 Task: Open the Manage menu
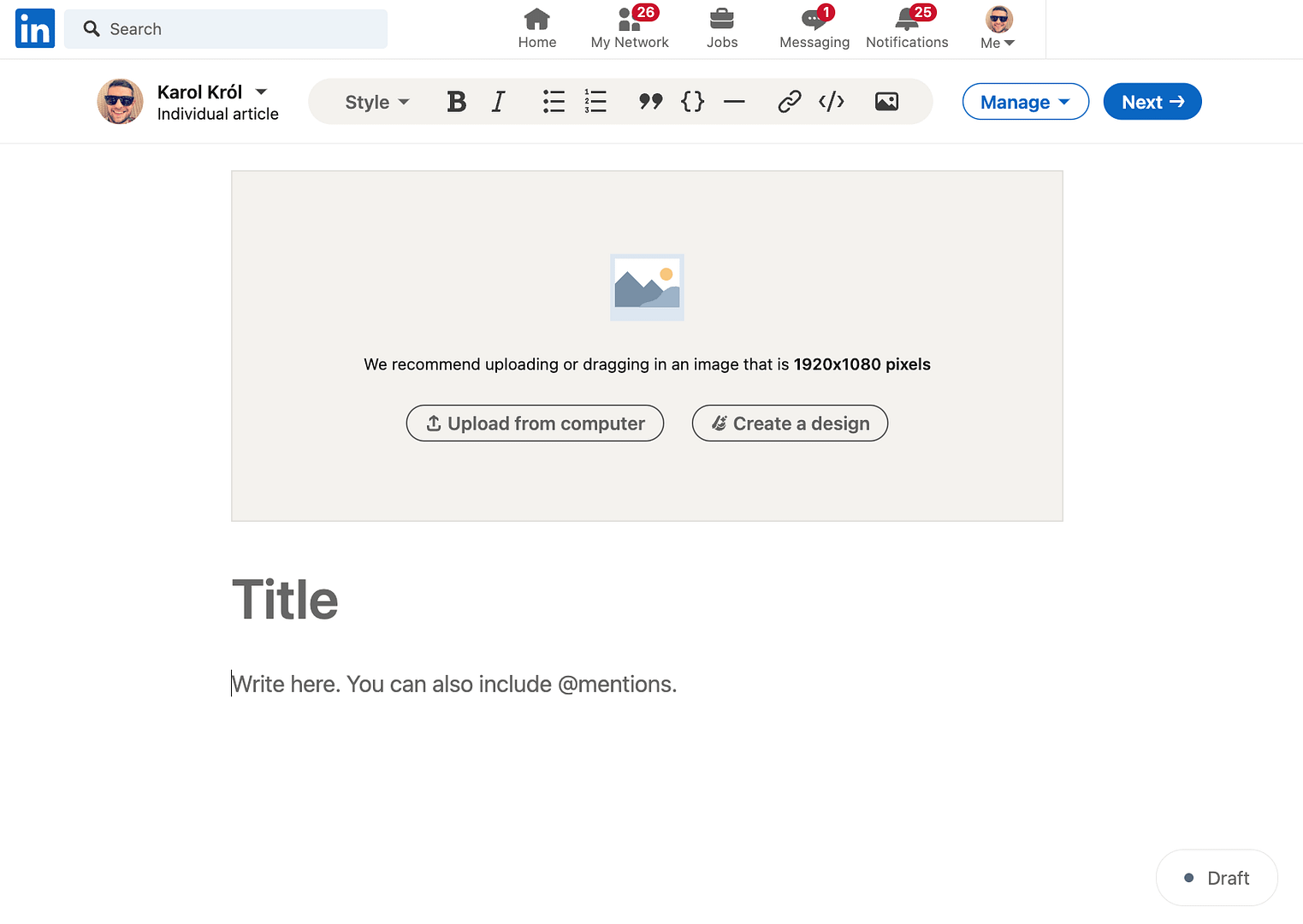point(1025,101)
